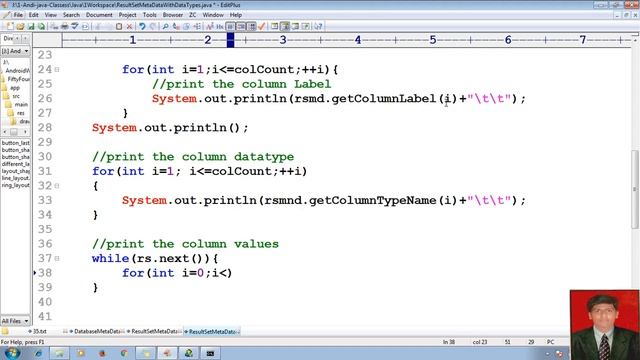Open Google Chrome from the taskbar
Screen dimensions: 640x360
point(124,353)
